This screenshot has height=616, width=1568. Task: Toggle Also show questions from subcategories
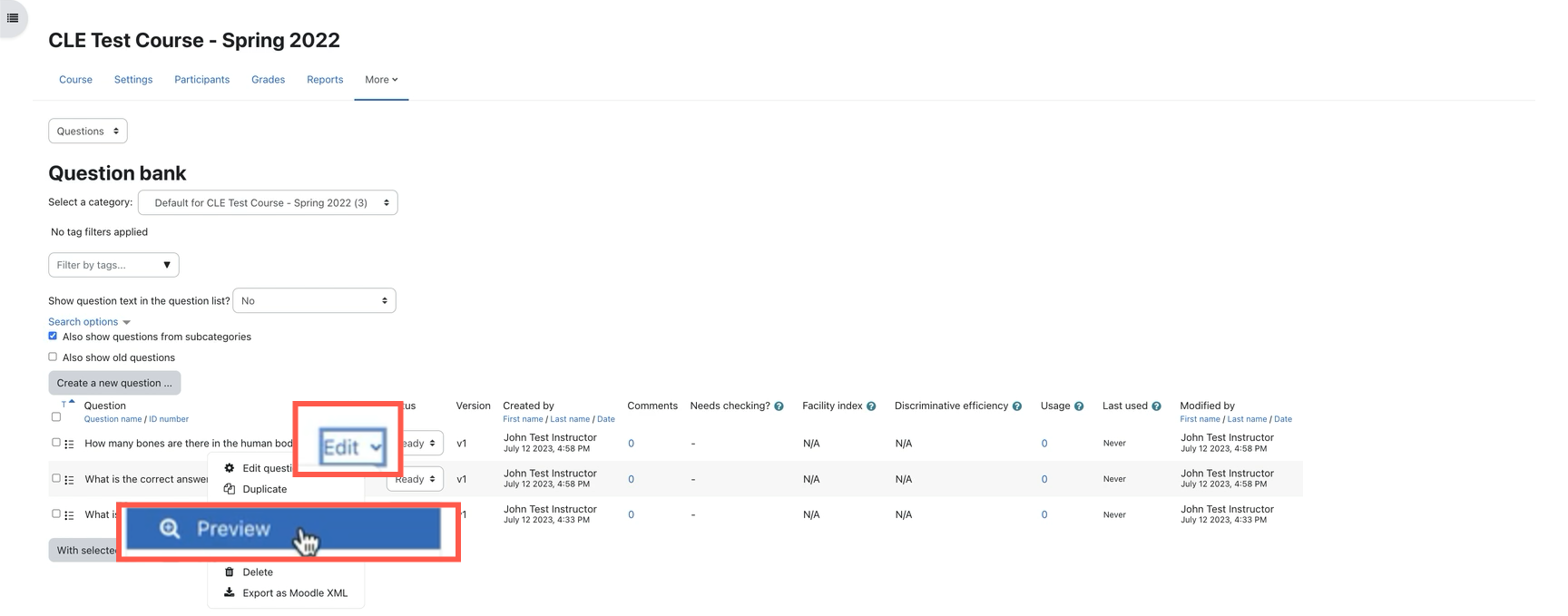pos(53,336)
